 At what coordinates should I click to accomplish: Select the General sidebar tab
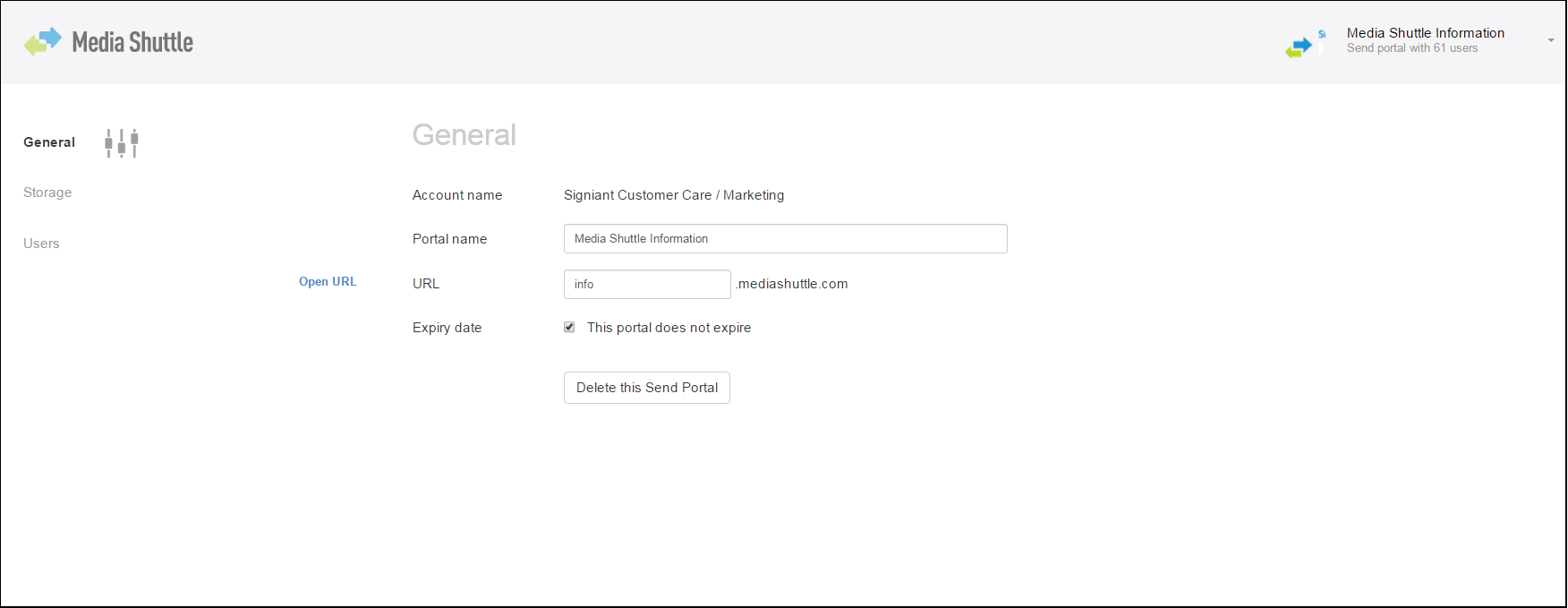coord(49,142)
